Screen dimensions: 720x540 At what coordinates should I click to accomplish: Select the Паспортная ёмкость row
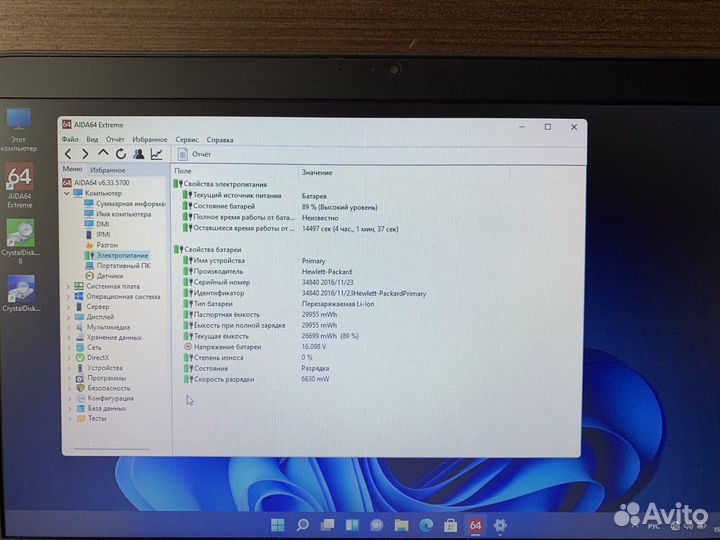[260, 315]
